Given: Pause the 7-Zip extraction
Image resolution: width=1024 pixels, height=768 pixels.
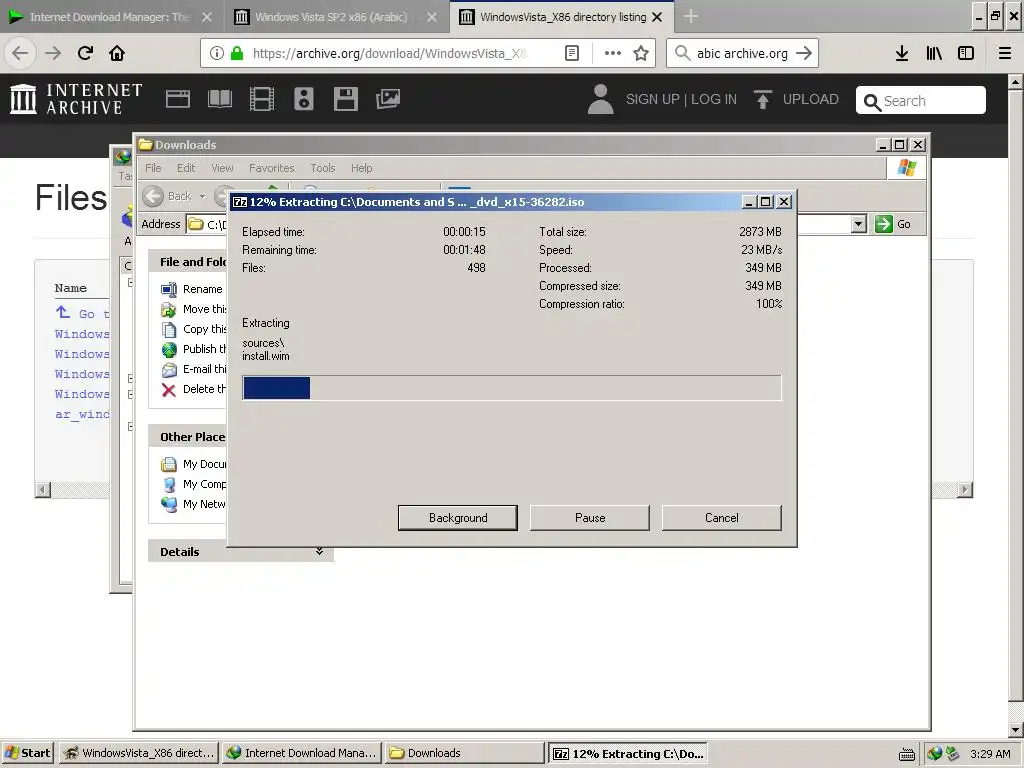Looking at the screenshot, I should [590, 518].
